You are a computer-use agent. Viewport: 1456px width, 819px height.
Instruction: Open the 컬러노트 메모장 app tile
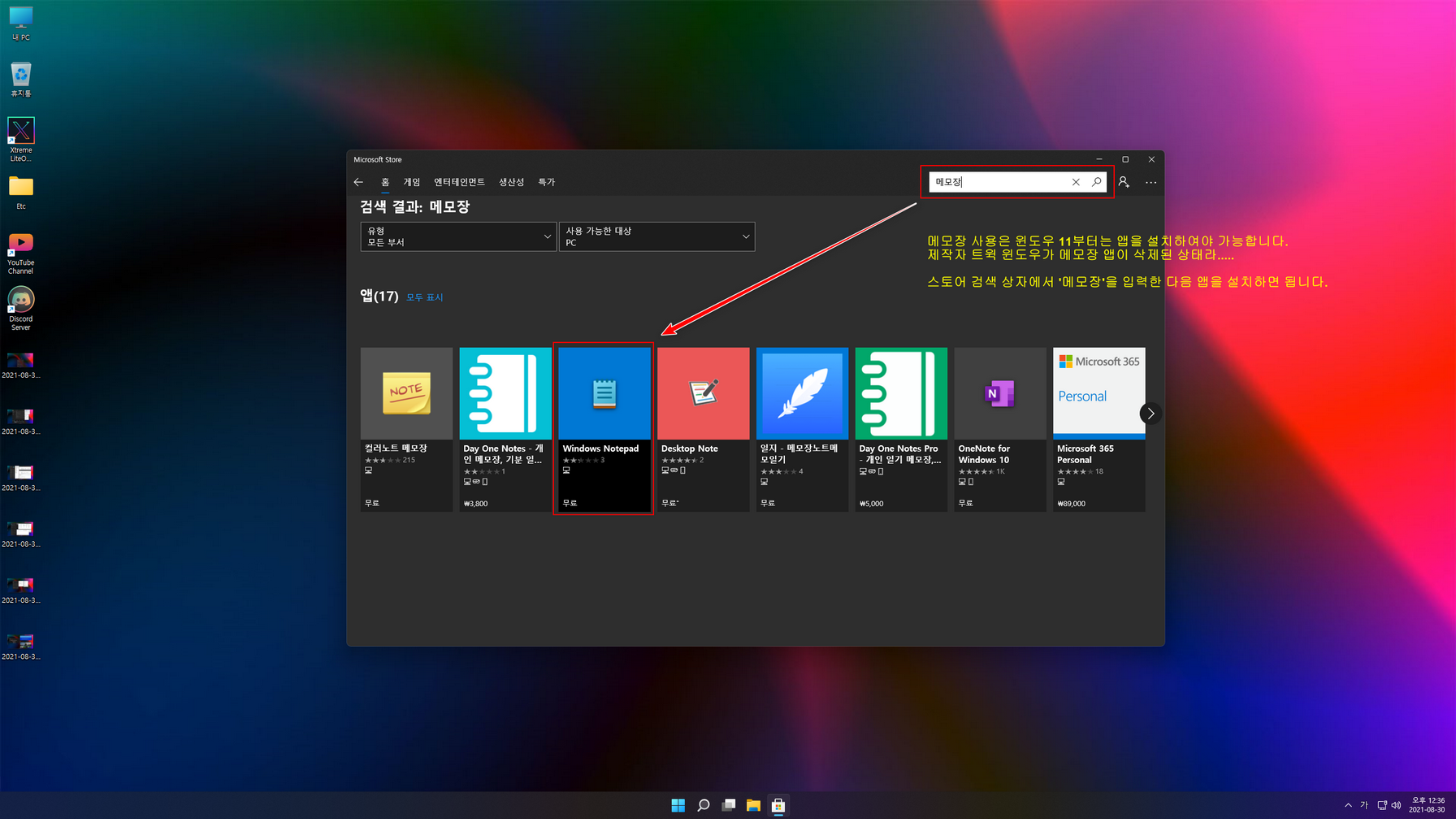tap(406, 429)
